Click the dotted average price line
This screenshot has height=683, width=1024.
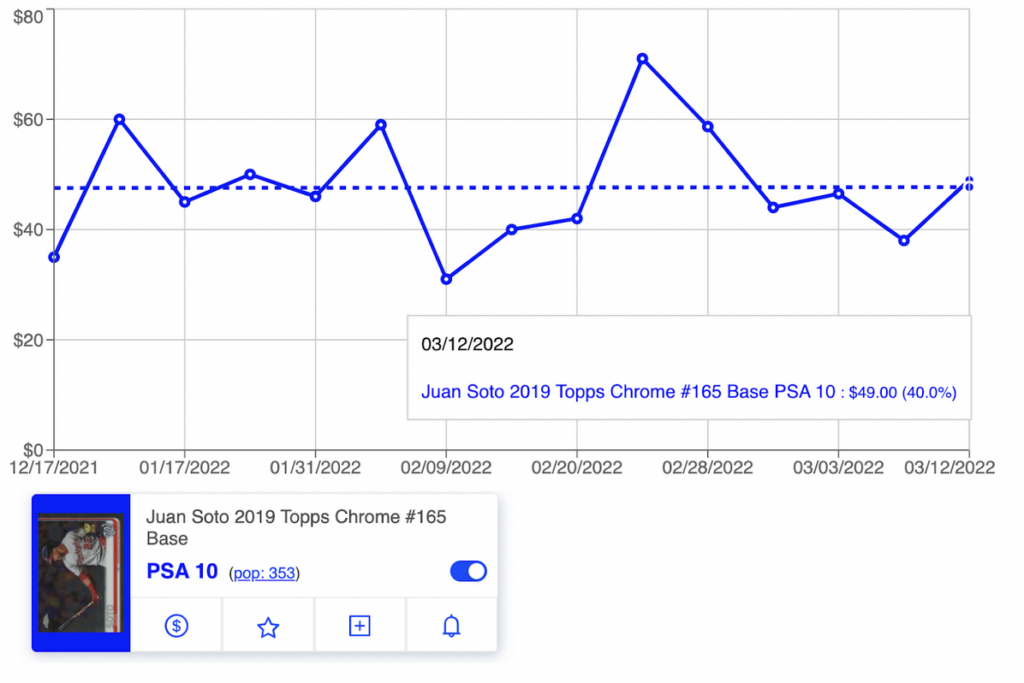pos(511,187)
